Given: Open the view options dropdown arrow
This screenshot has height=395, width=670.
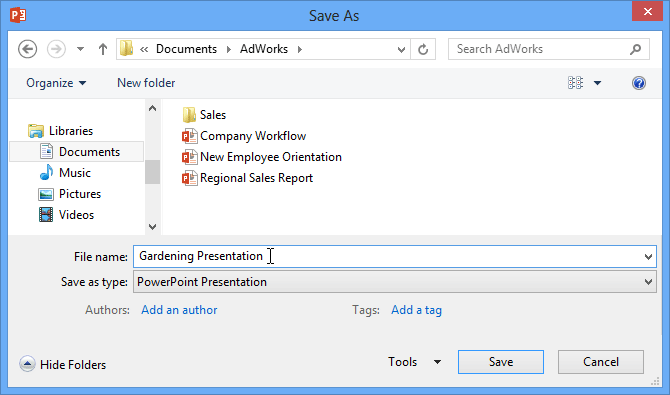Looking at the screenshot, I should coord(597,83).
